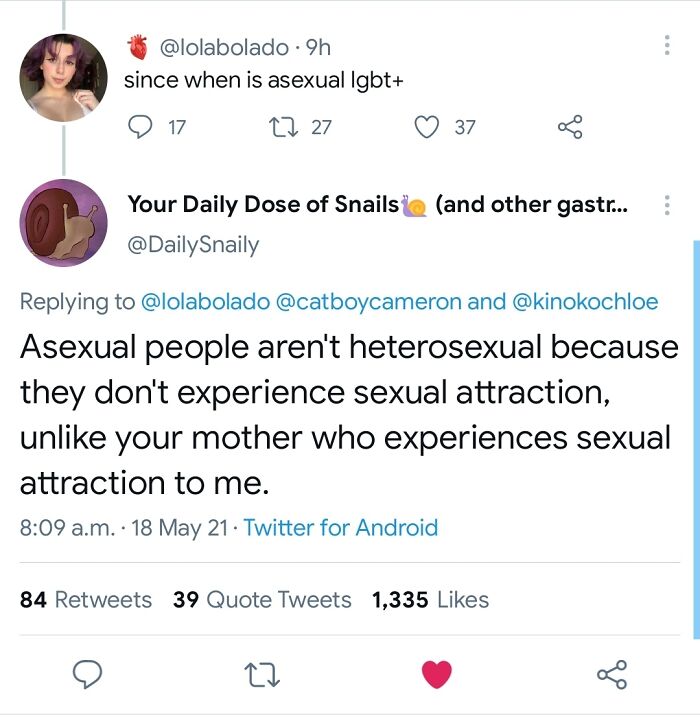
Task: Like the @lolabolado tweet
Action: click(x=427, y=127)
